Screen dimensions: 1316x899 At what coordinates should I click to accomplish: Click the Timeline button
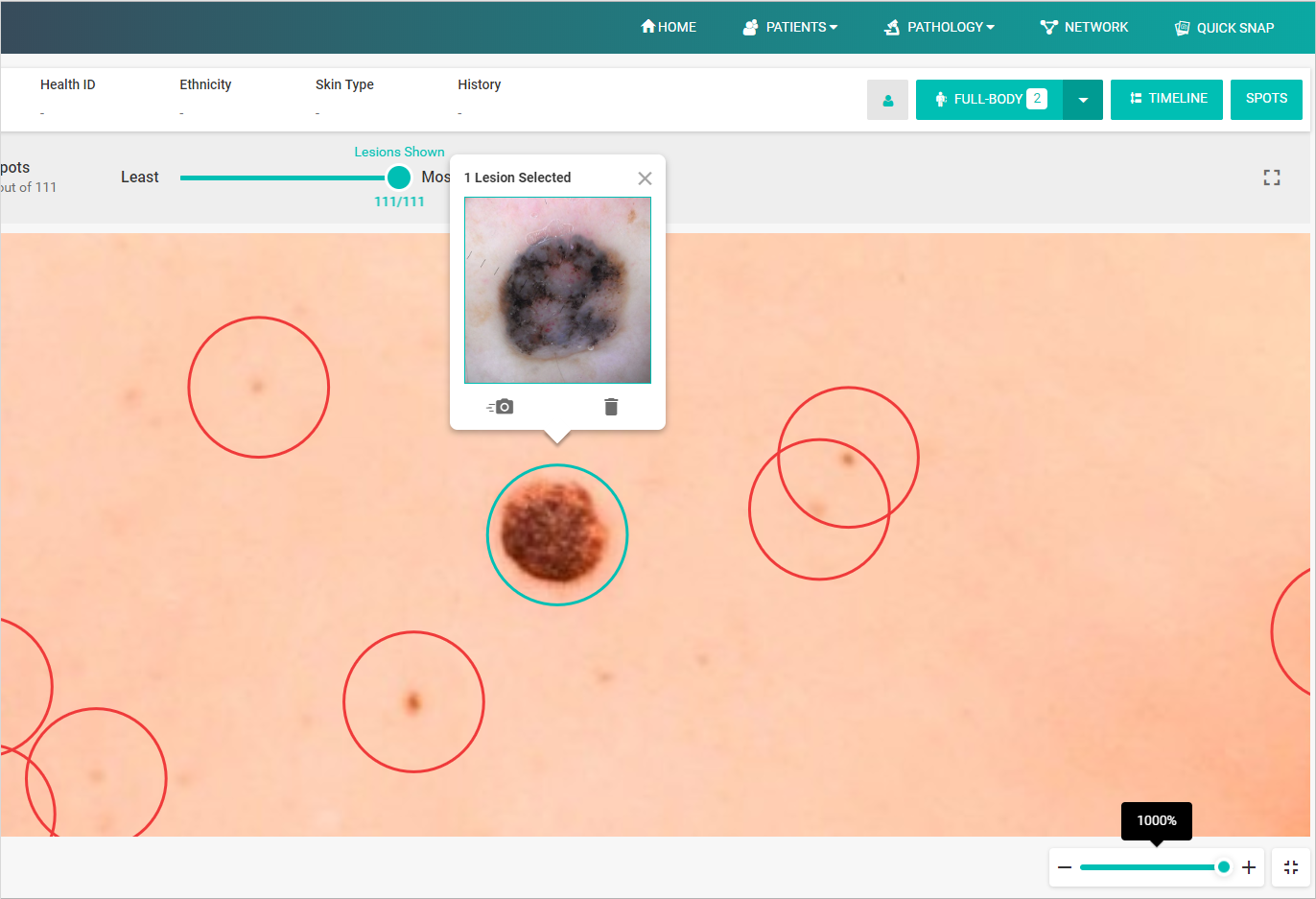click(x=1166, y=99)
